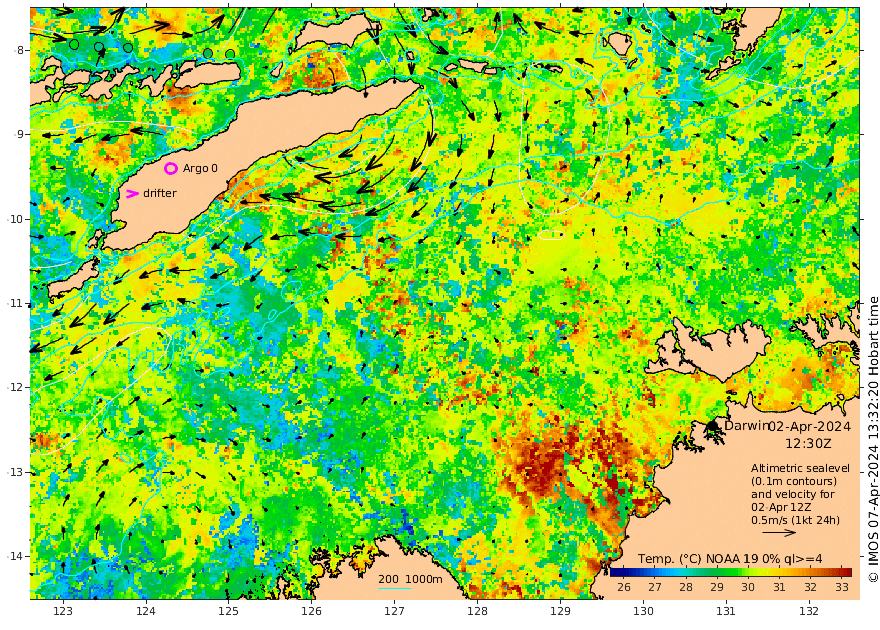Click the leftmost green circle marker near 123°E

pos(74,44)
